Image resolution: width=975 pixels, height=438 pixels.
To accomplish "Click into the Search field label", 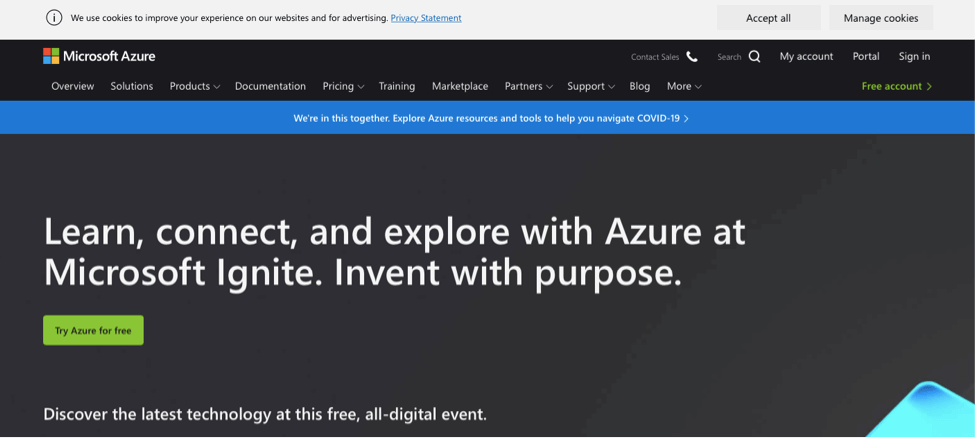I will click(x=729, y=57).
